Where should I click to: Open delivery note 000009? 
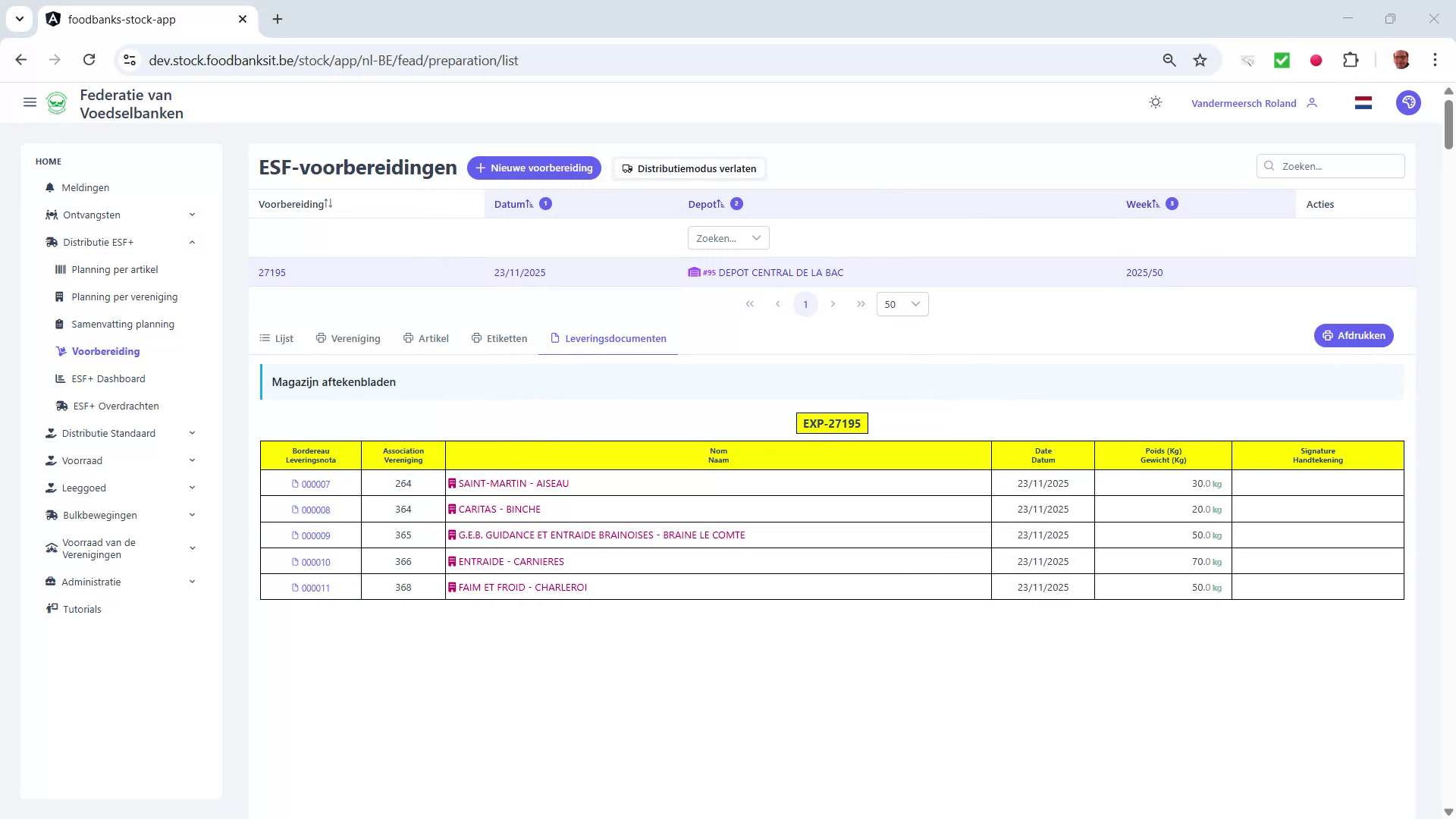pos(315,535)
